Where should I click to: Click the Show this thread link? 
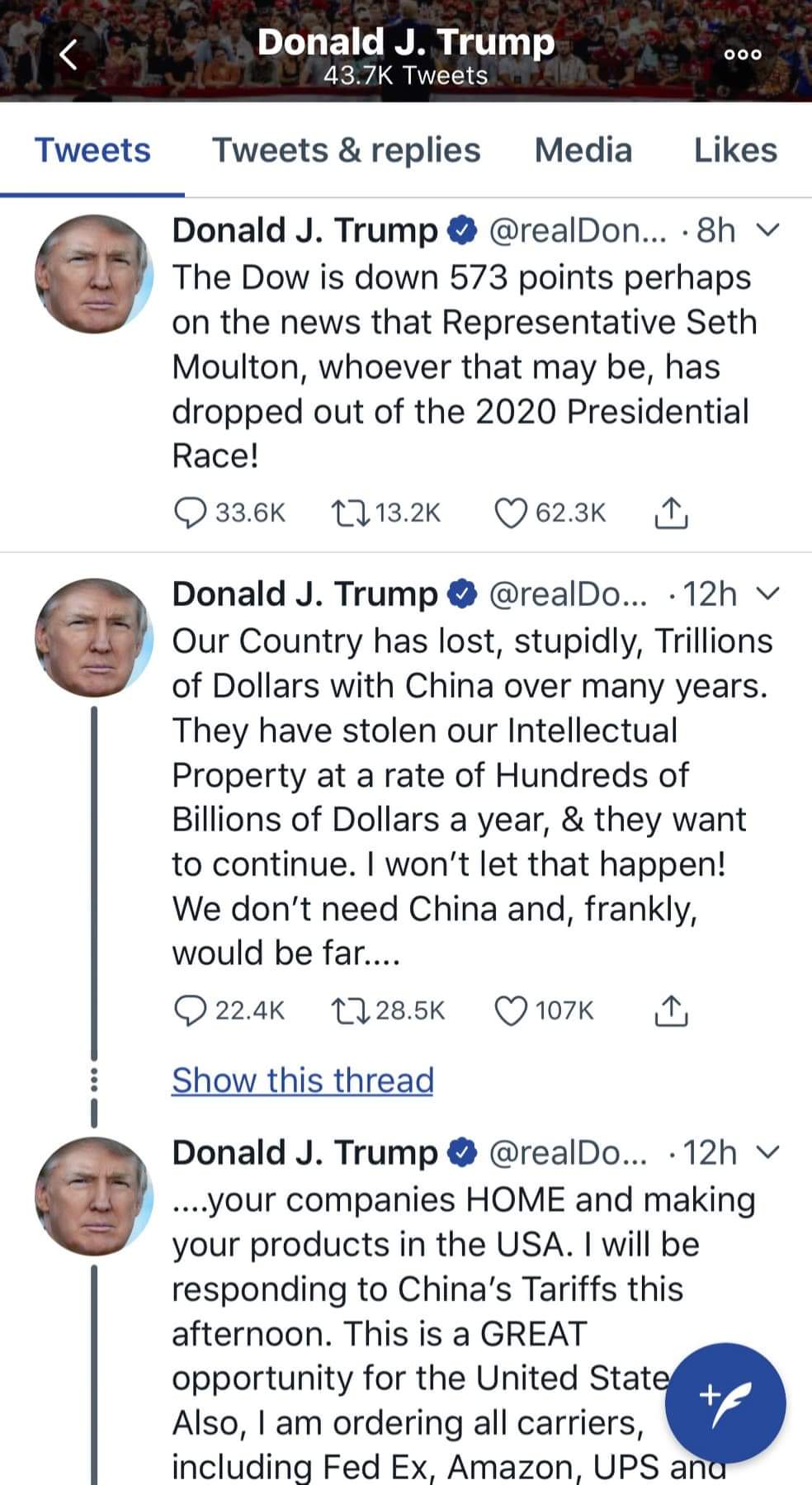point(302,1080)
